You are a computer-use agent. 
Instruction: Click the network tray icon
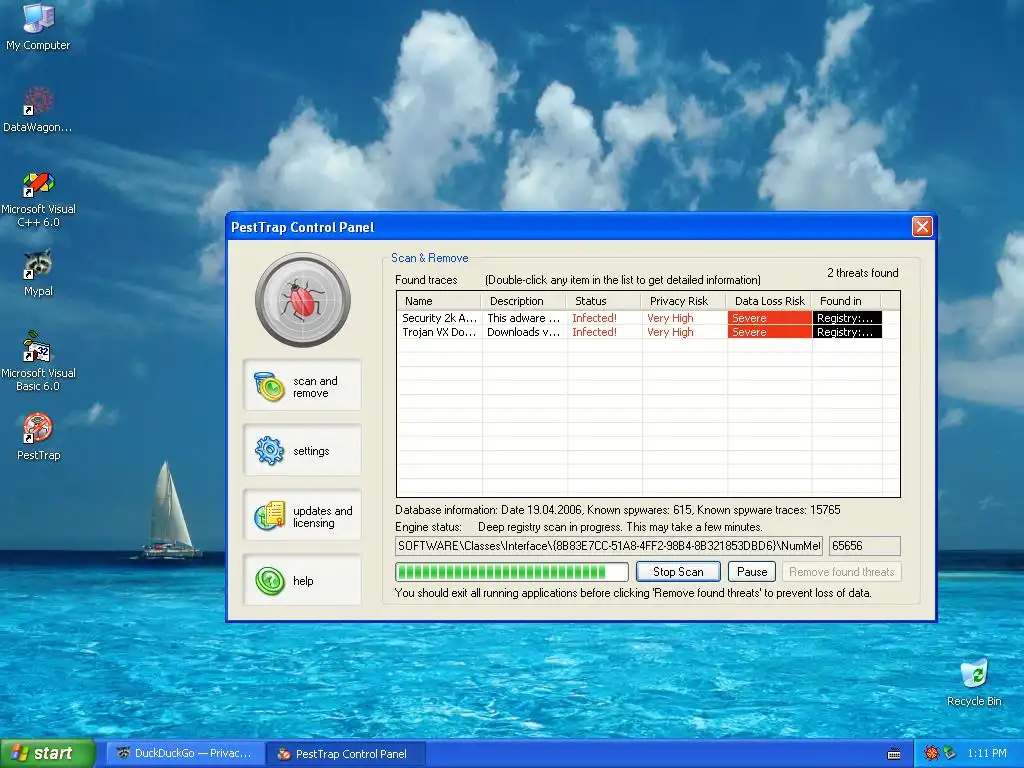coord(949,753)
